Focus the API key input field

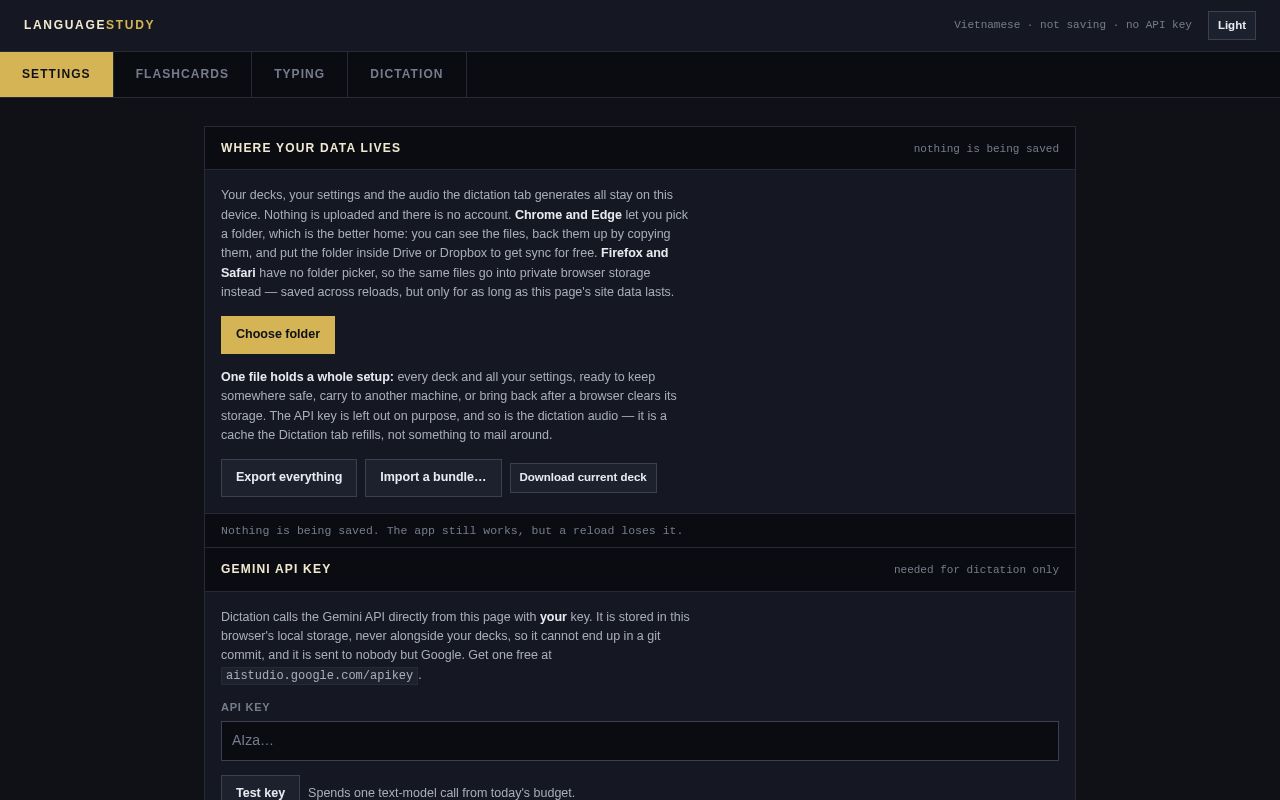[x=640, y=741]
